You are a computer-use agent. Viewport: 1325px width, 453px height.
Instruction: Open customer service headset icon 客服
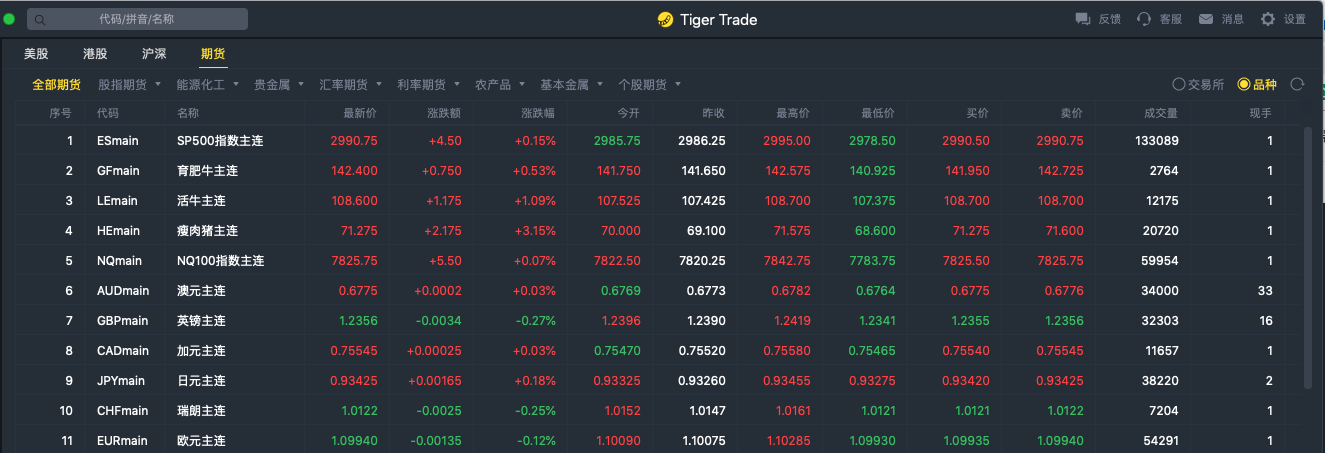pyautogui.click(x=1144, y=19)
